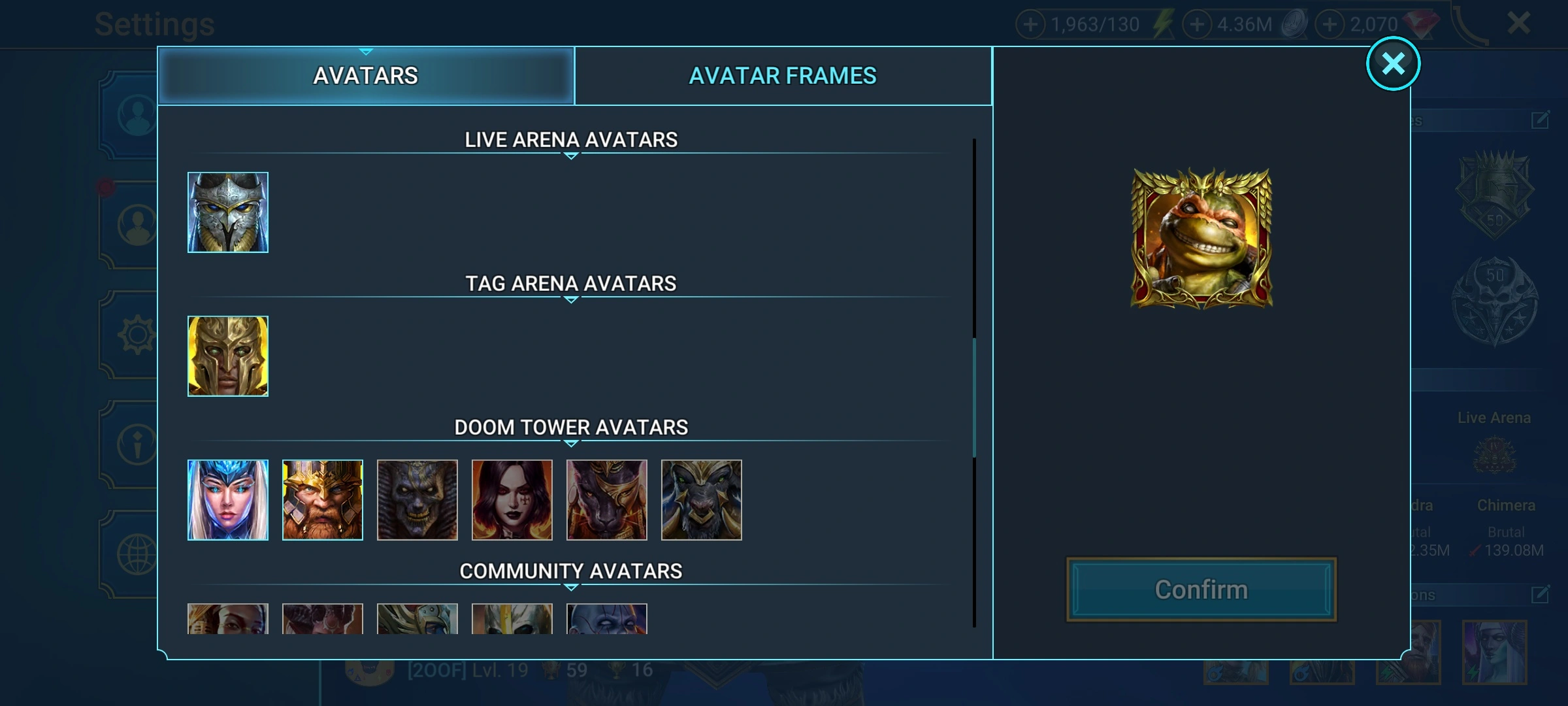The image size is (1568, 706).
Task: Close the avatar selection dialog
Action: pyautogui.click(x=1393, y=63)
